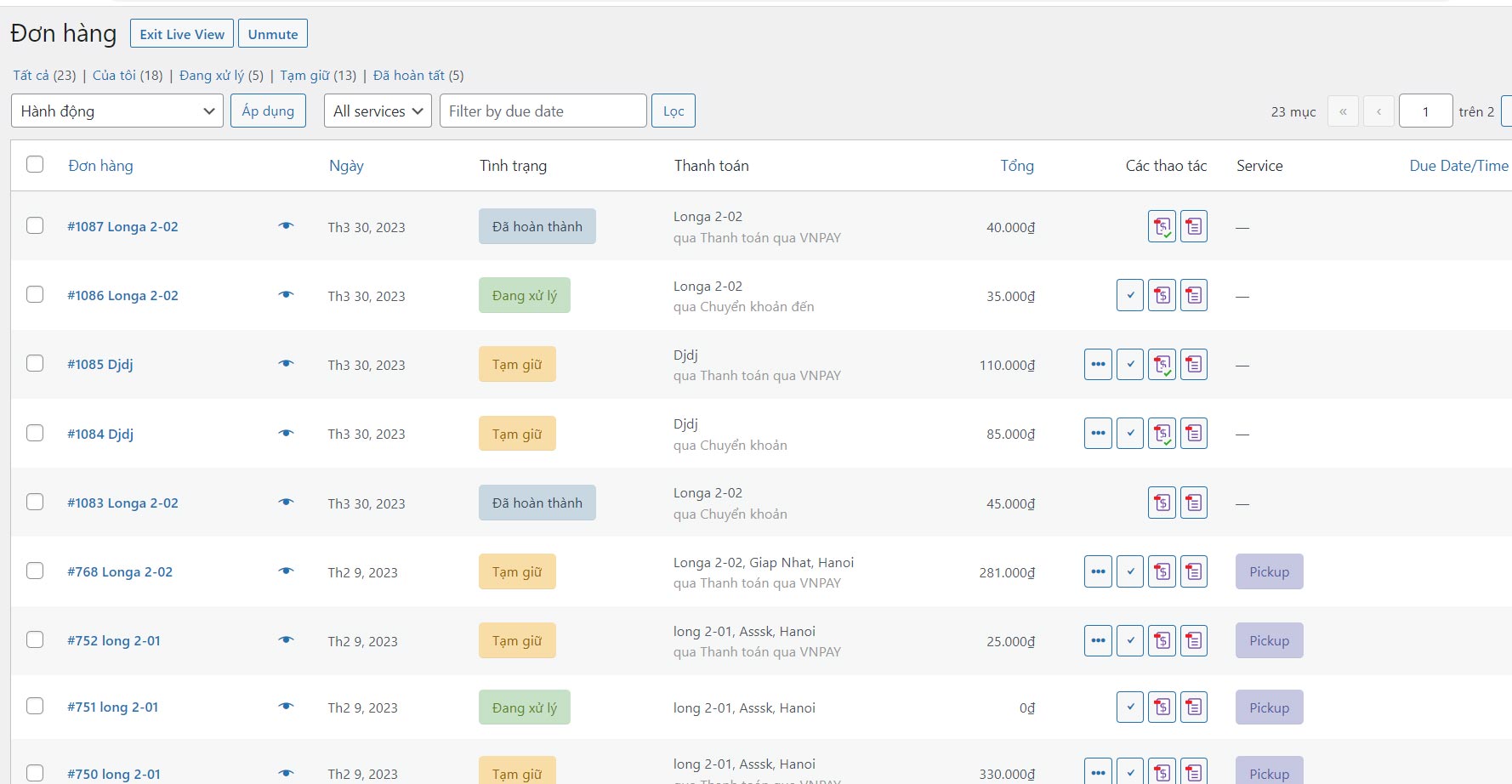Sort orders by the Ngày column header
The width and height of the screenshot is (1512, 784).
346,166
